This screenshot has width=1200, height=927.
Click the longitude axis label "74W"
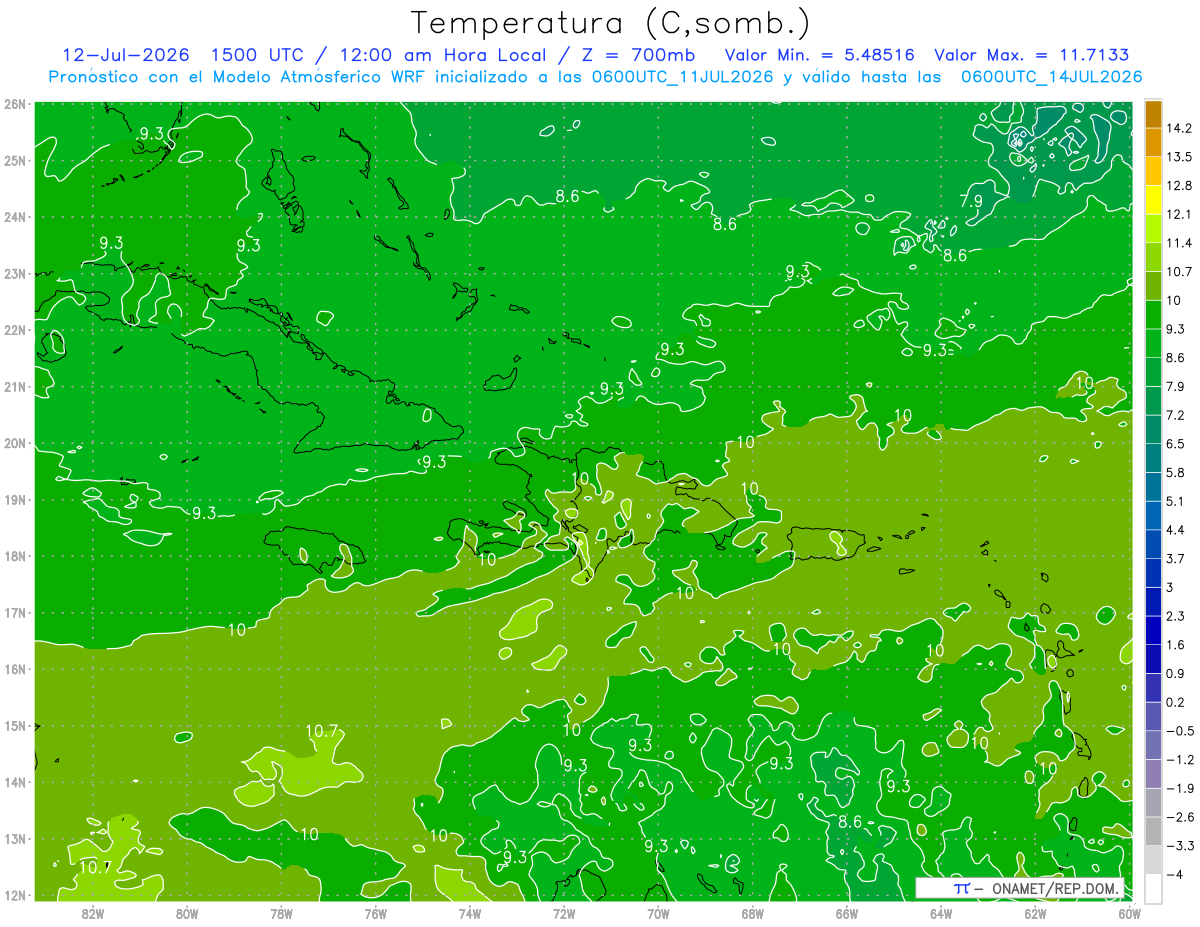[x=470, y=913]
